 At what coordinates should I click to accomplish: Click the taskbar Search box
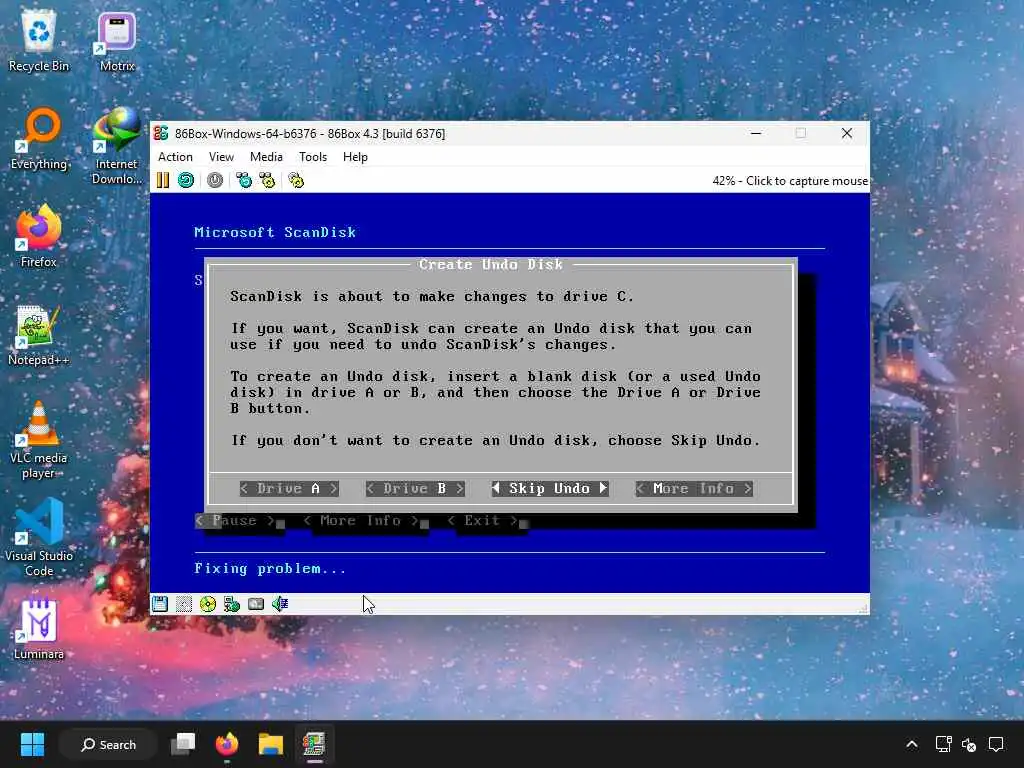108,744
